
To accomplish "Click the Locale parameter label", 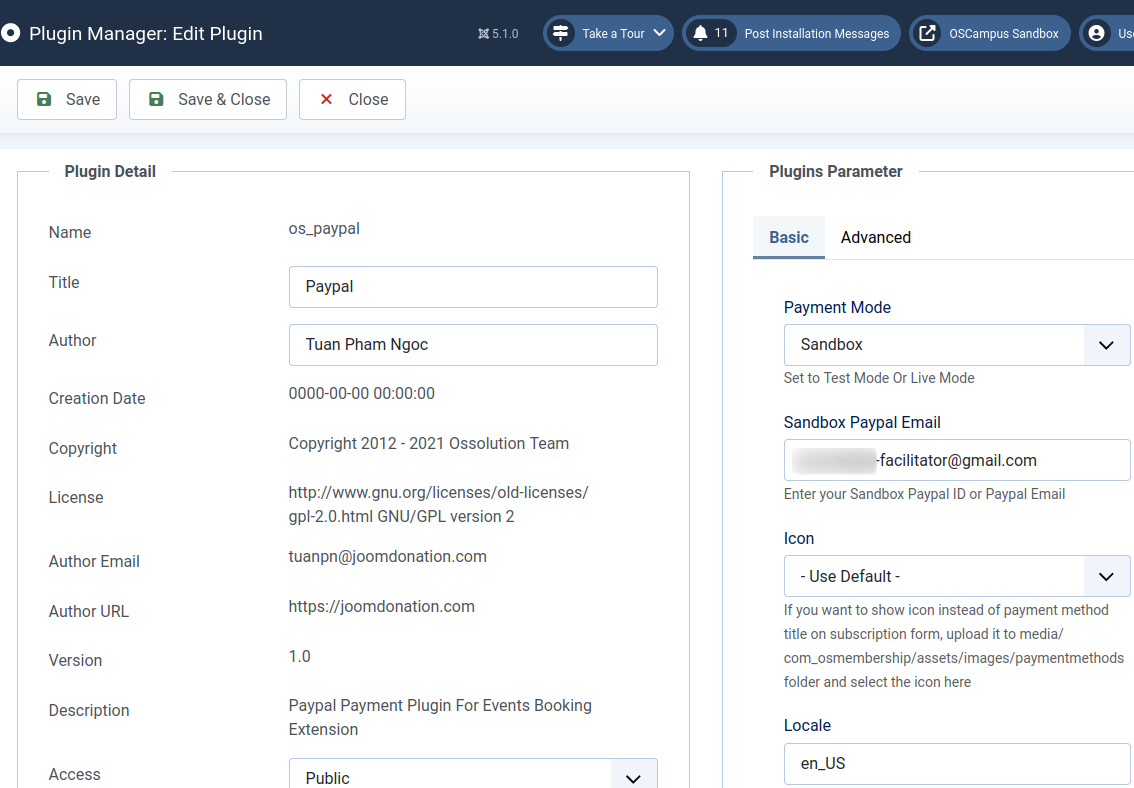I will click(x=807, y=726).
